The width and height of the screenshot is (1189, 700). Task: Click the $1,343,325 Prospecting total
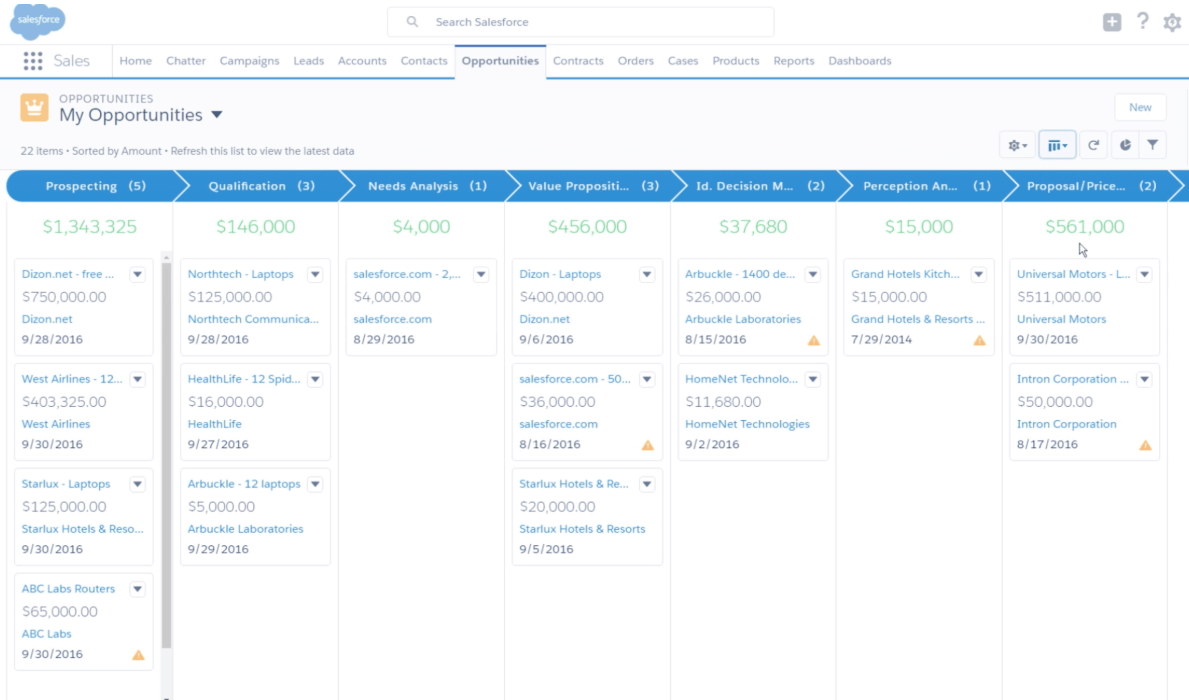point(89,227)
